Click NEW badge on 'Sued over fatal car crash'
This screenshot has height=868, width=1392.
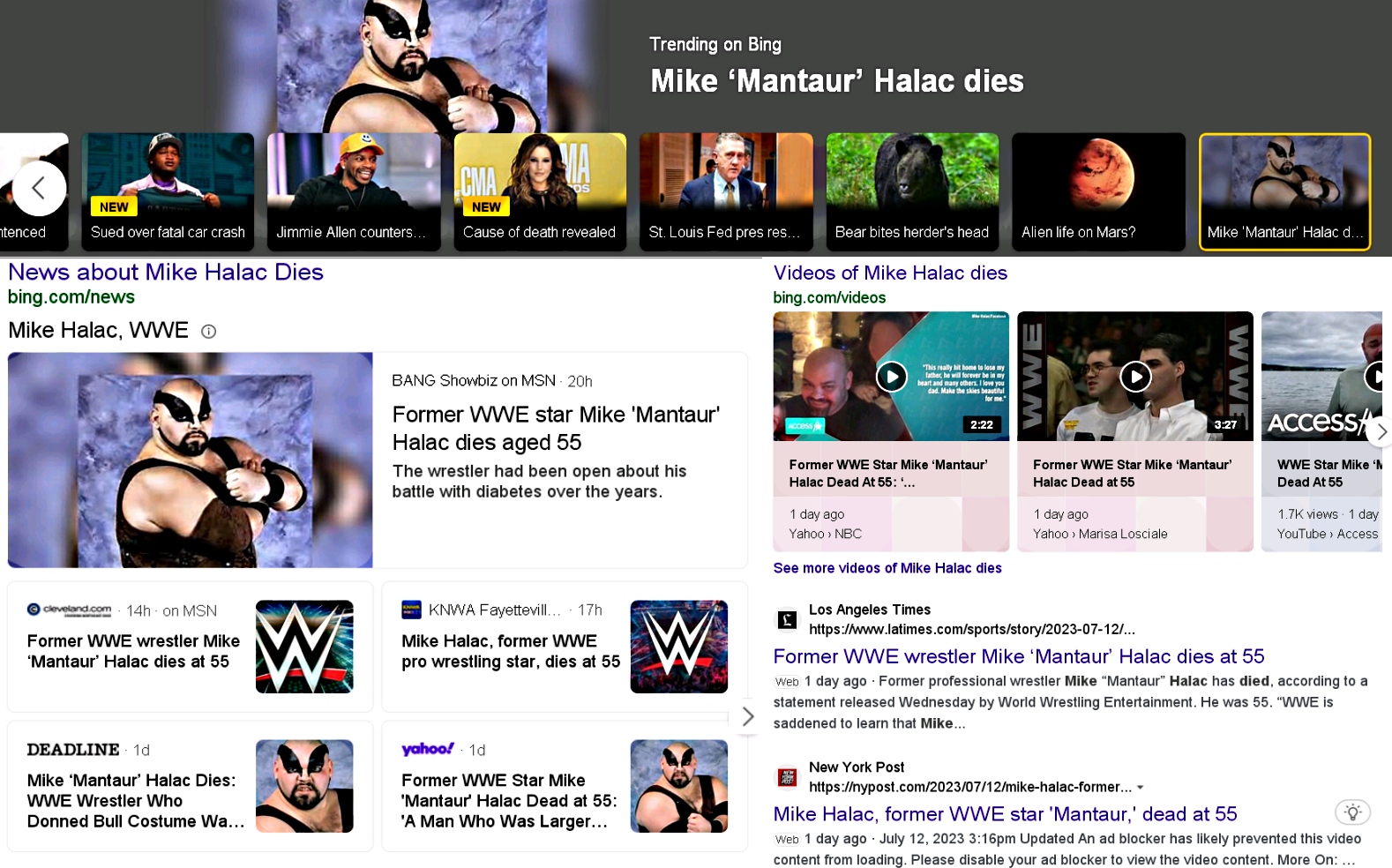click(x=114, y=206)
